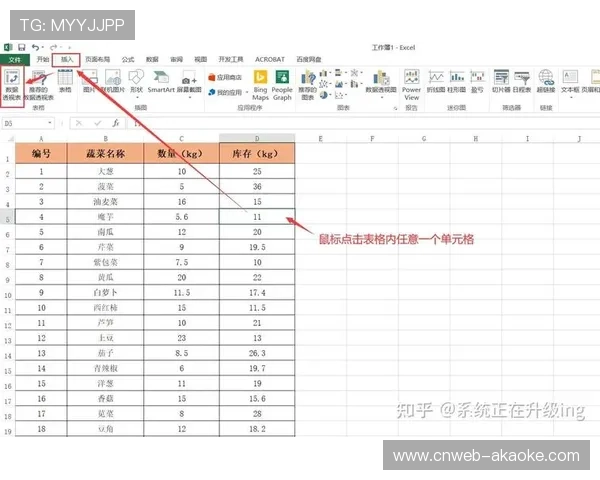600x480 pixels.
Task: Open the Data (数据) tab
Action: click(152, 59)
